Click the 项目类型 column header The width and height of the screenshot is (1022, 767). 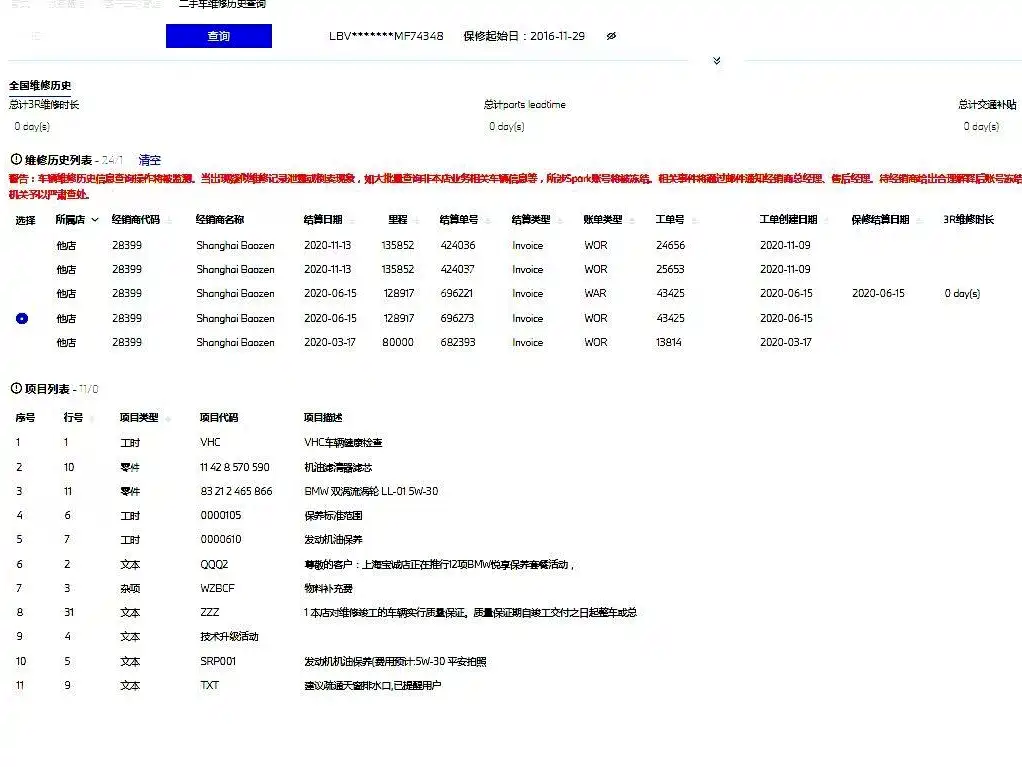tap(139, 417)
